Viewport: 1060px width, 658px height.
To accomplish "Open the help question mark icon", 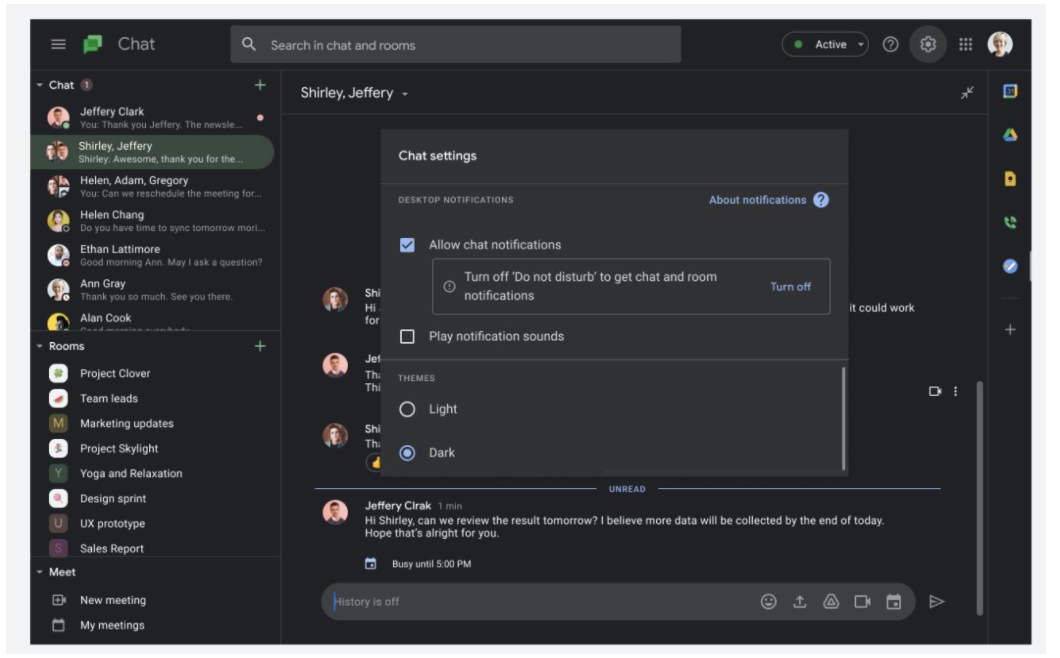I will [x=890, y=45].
